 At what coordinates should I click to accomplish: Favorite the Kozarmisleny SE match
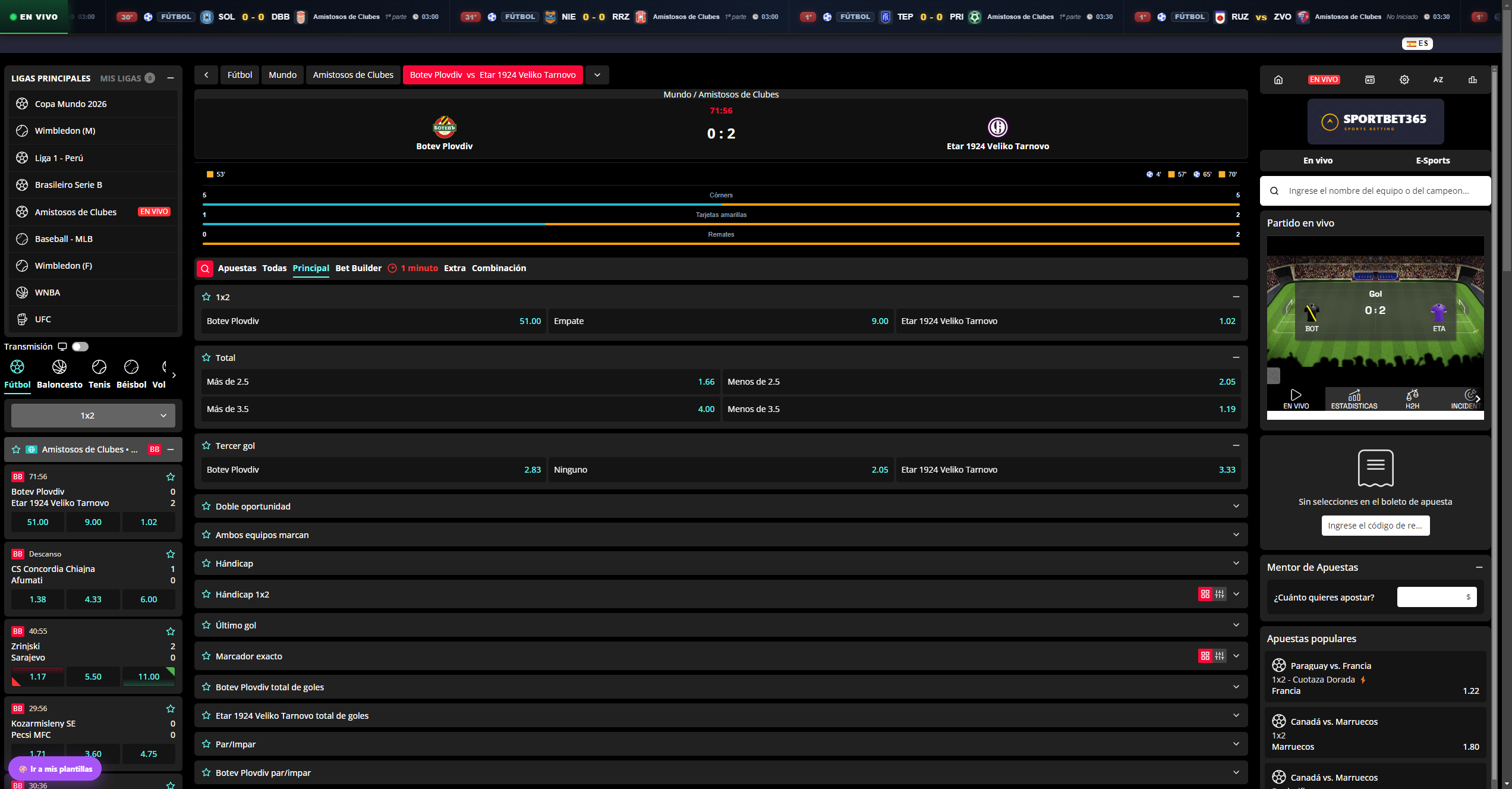tap(171, 709)
